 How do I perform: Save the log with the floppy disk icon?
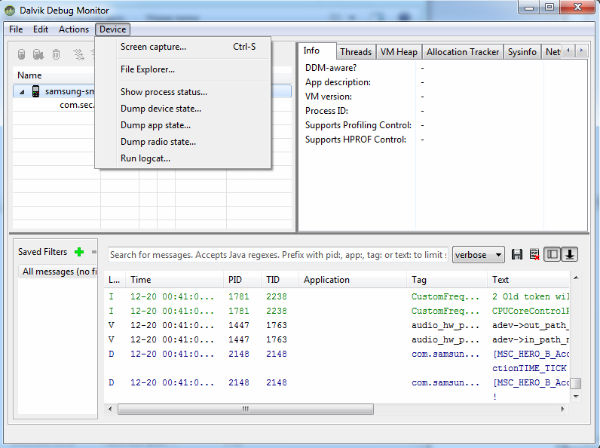click(x=517, y=254)
